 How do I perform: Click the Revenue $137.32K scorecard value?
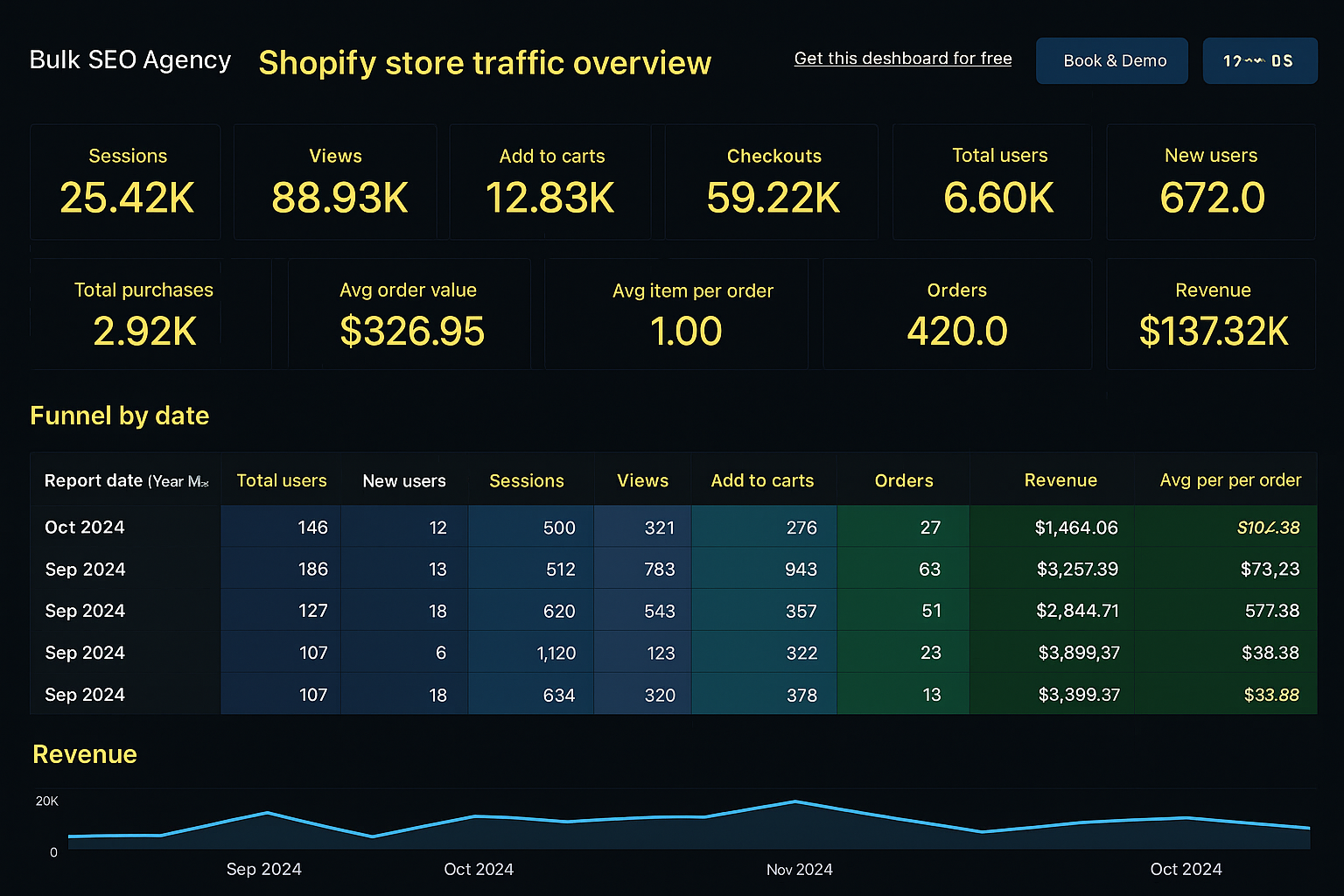(1214, 331)
